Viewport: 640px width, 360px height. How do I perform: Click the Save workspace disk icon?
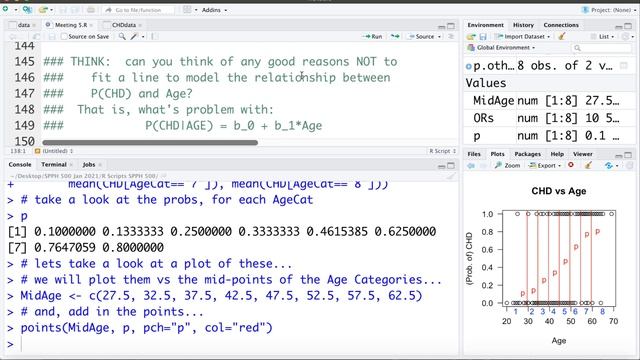click(483, 36)
